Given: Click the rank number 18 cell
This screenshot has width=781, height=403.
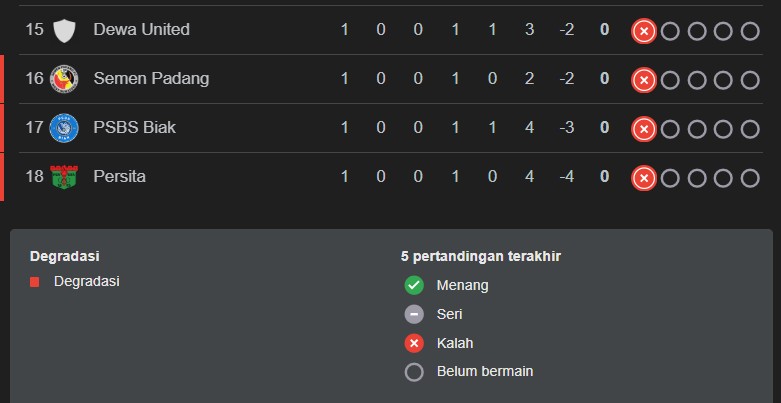Looking at the screenshot, I should pos(35,177).
